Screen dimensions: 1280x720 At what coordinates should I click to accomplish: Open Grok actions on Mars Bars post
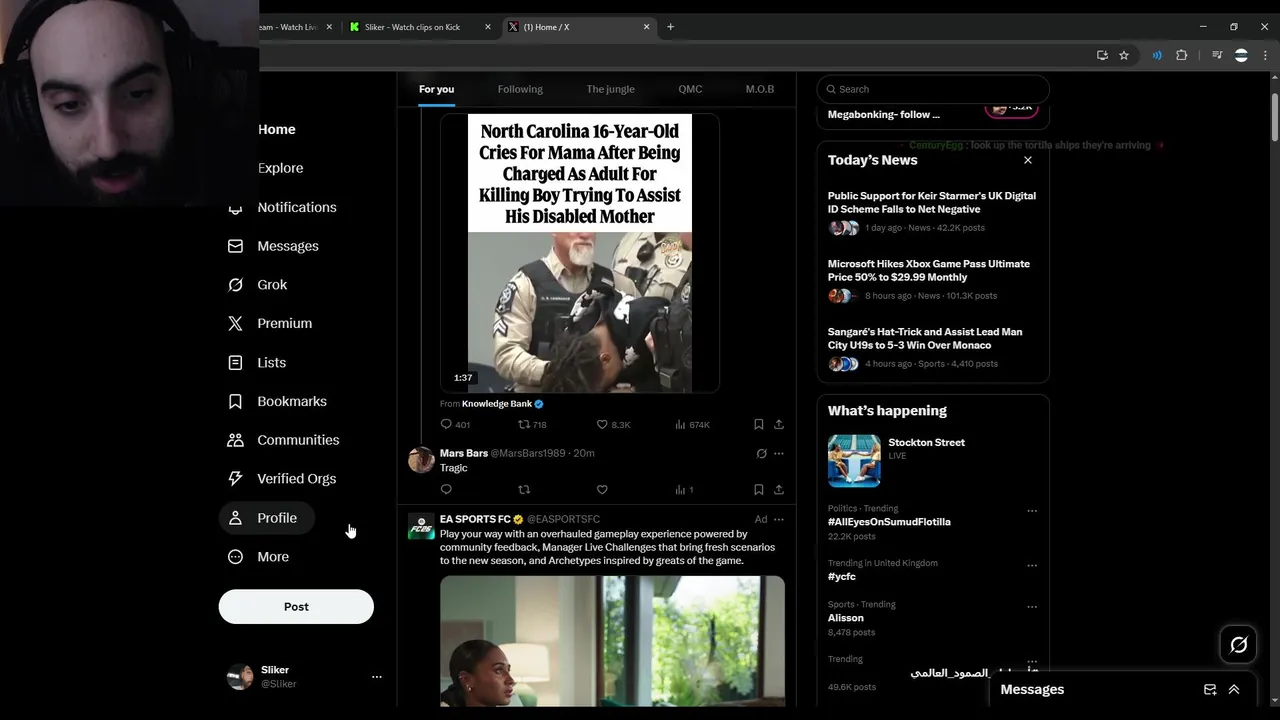pyautogui.click(x=761, y=453)
